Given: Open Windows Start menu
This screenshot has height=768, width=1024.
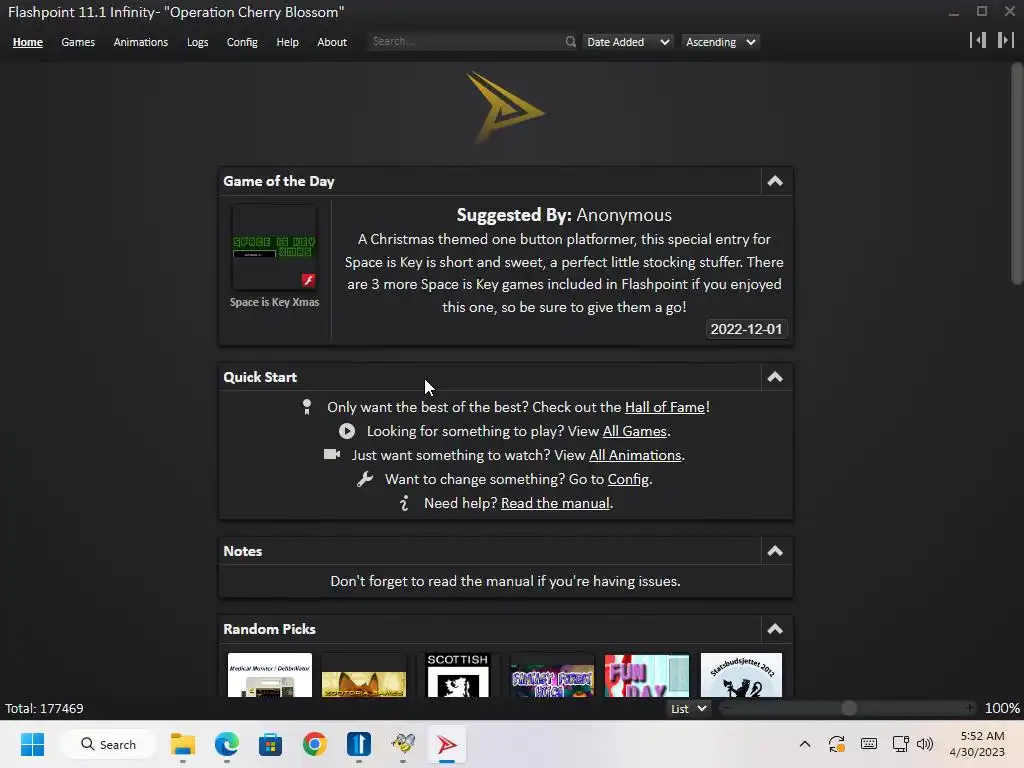Looking at the screenshot, I should (32, 744).
